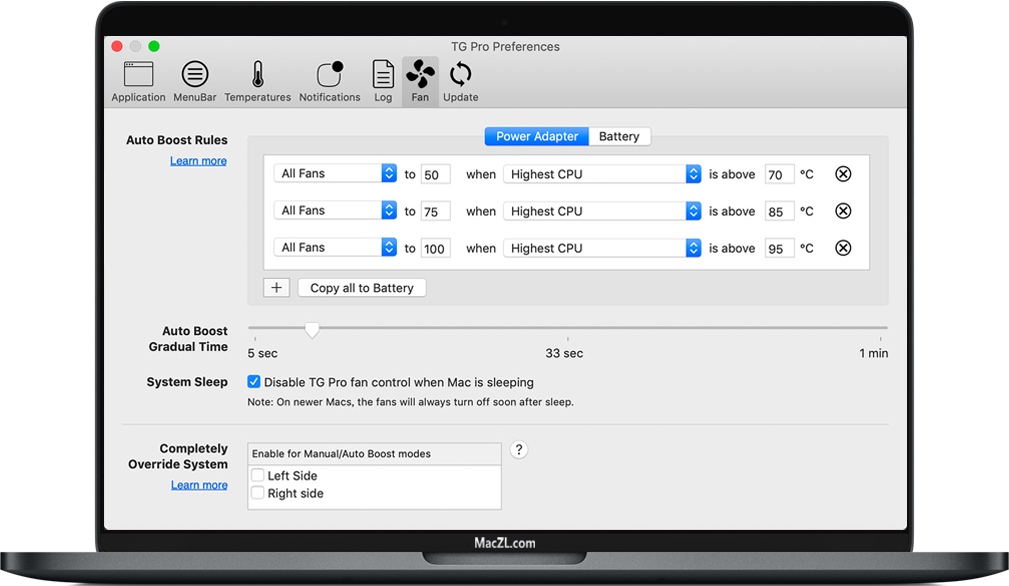Enable the Left Side fan override
Screen dimensions: 1009x586
[x=258, y=475]
